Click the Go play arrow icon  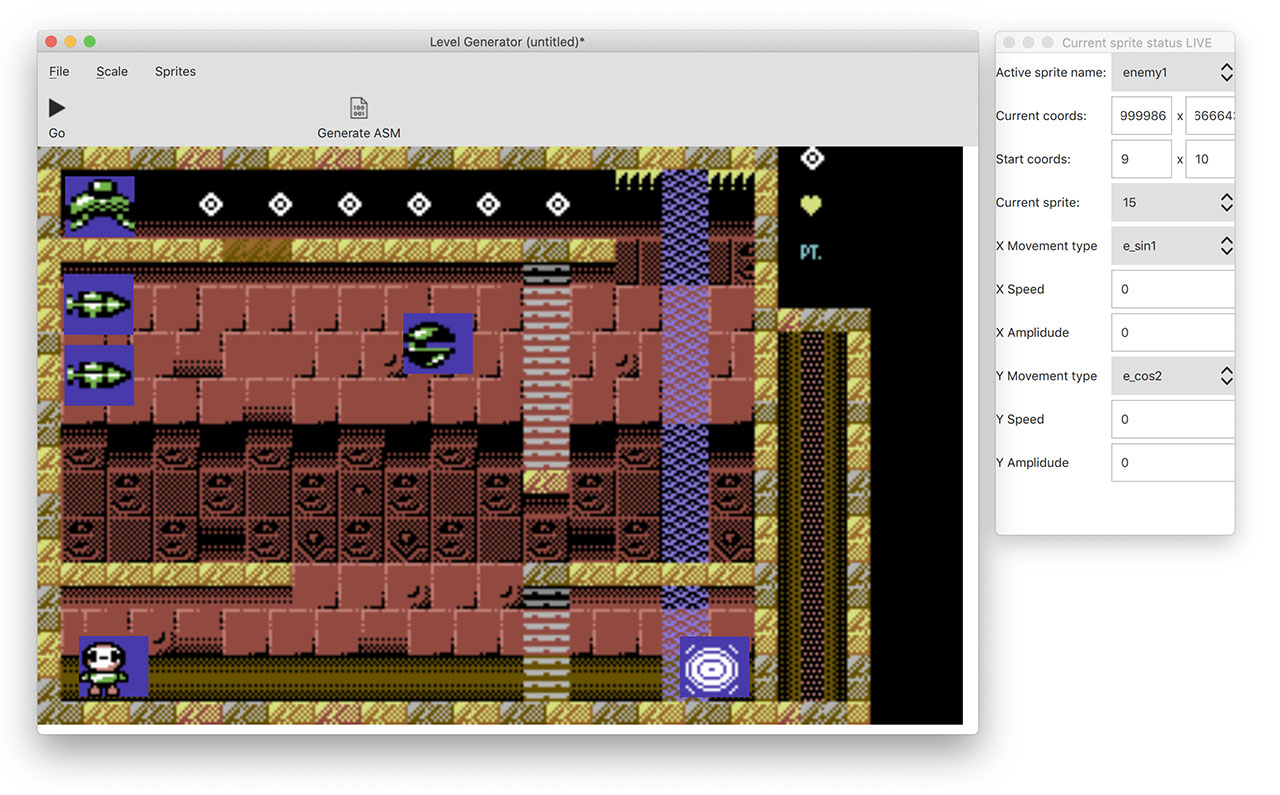point(57,108)
